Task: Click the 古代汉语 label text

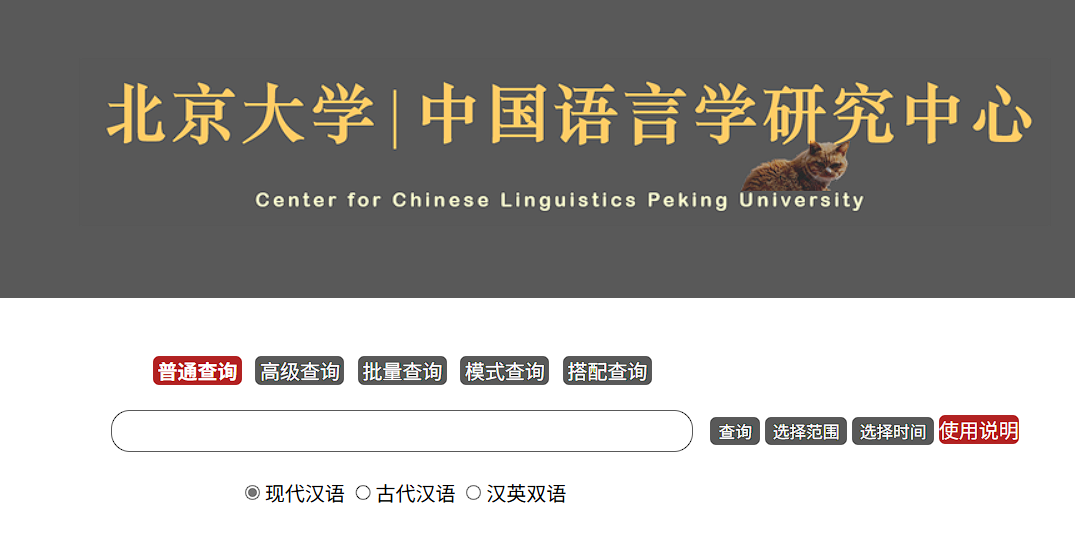Action: click(x=416, y=494)
